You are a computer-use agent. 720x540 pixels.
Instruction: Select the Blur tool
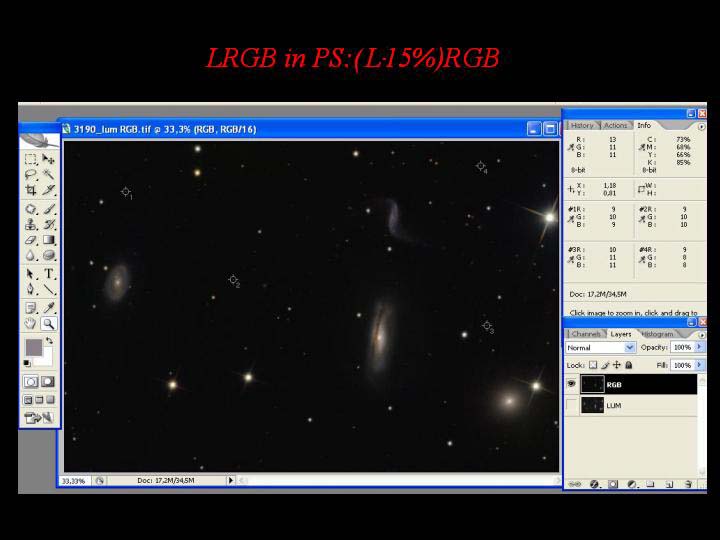pos(31,255)
